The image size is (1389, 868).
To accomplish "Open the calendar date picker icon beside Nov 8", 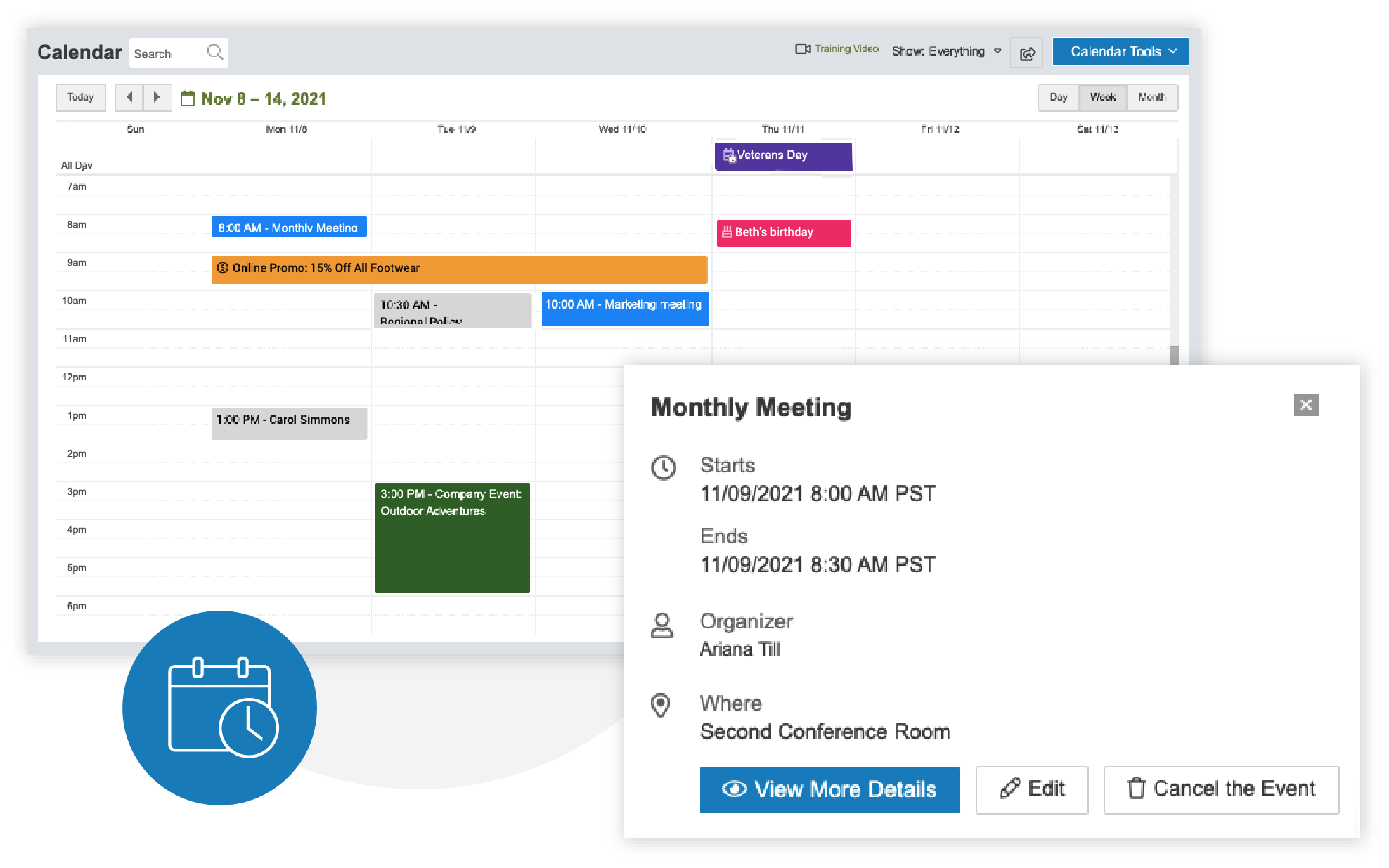I will (x=187, y=98).
